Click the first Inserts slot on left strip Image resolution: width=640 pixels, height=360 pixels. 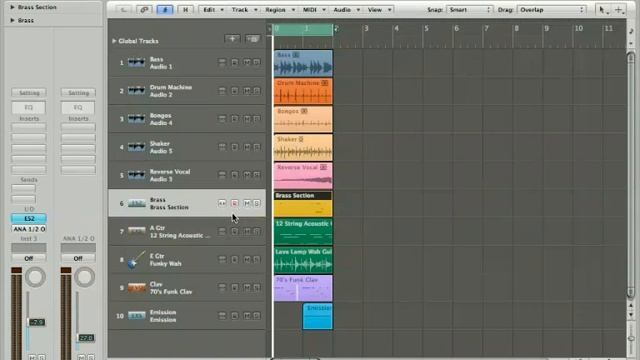[x=29, y=127]
